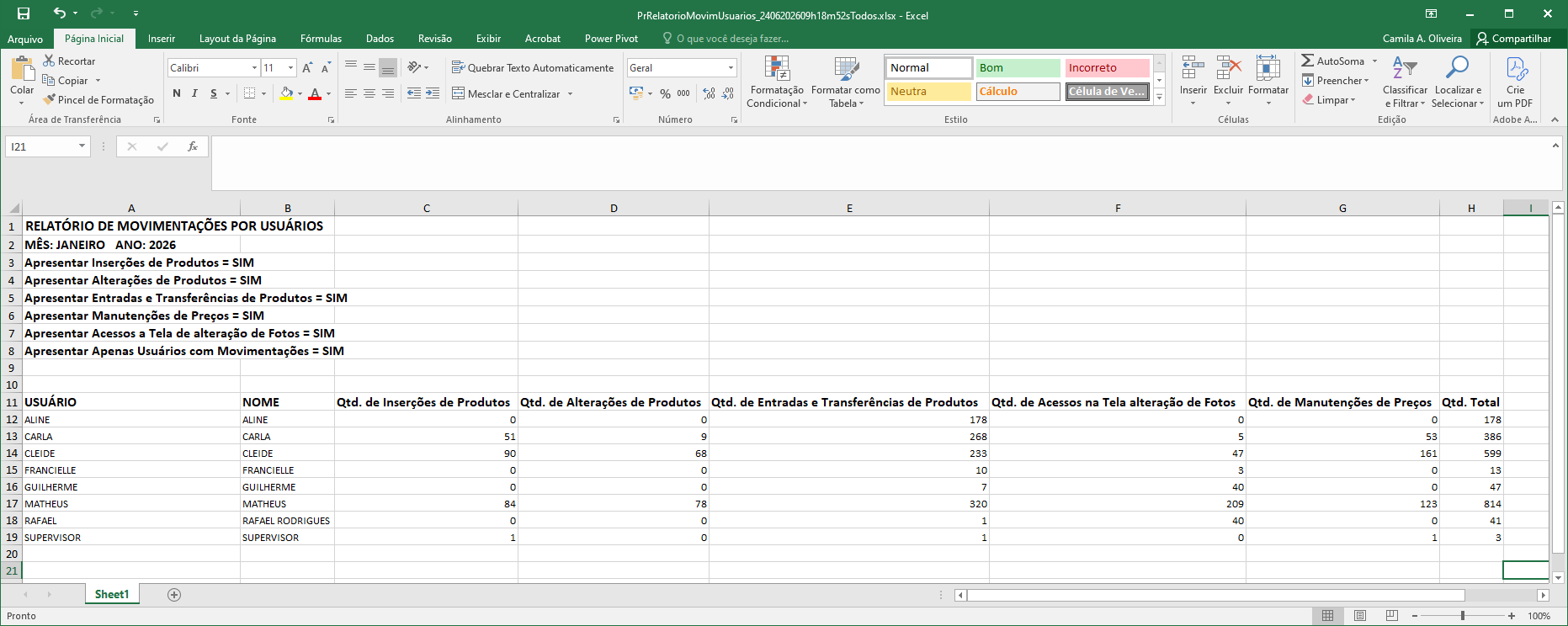Align text to middle icon

click(x=369, y=67)
